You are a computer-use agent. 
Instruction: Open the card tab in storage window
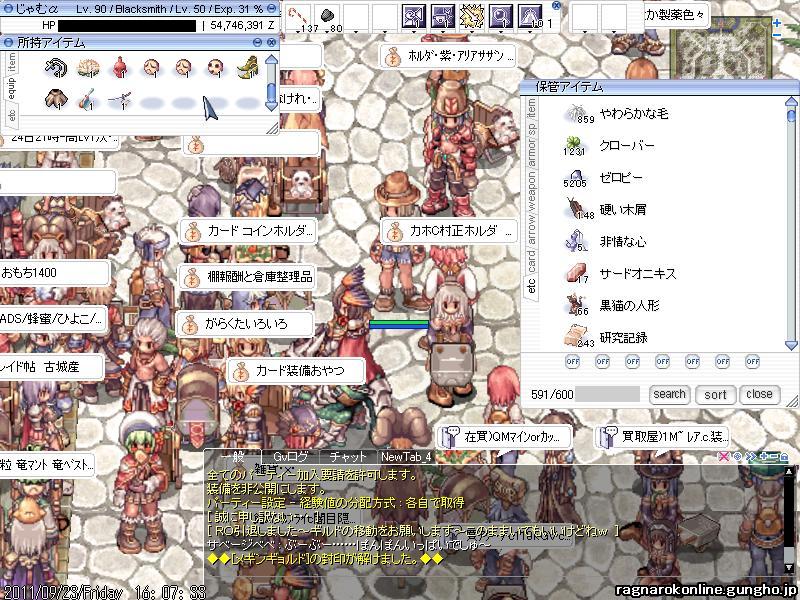pos(532,261)
